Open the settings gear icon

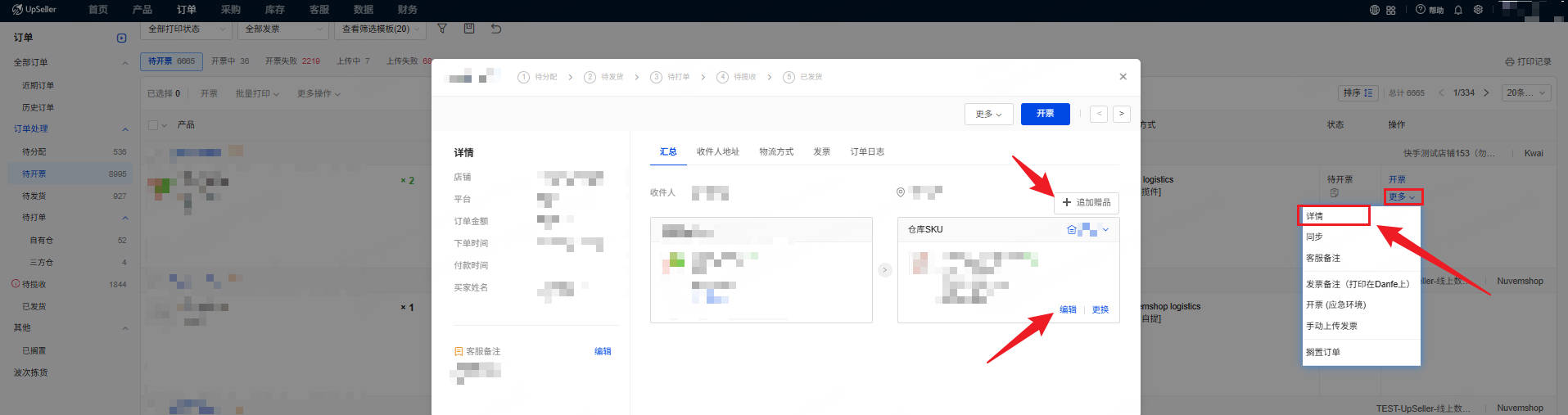(x=1478, y=10)
